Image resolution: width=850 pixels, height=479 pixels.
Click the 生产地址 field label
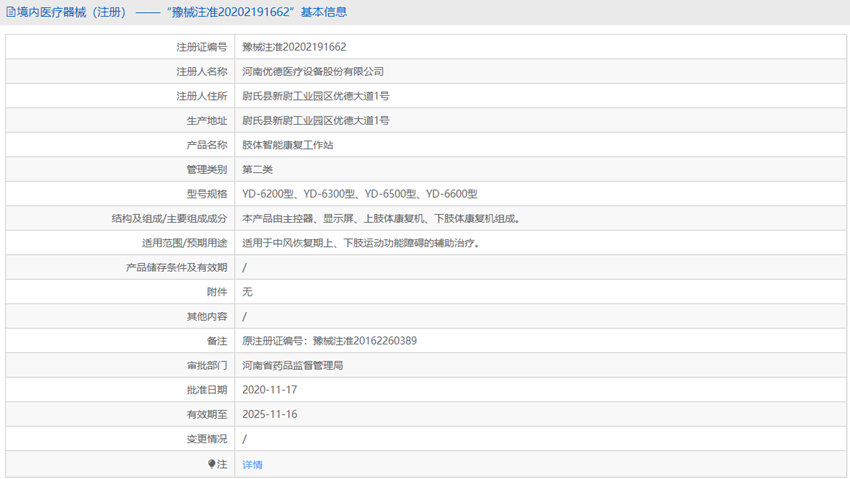207,120
